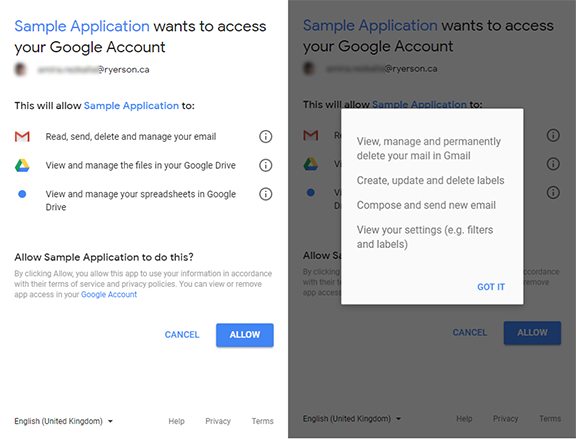Click 'View and manage the files in your Google Drive'

point(140,165)
